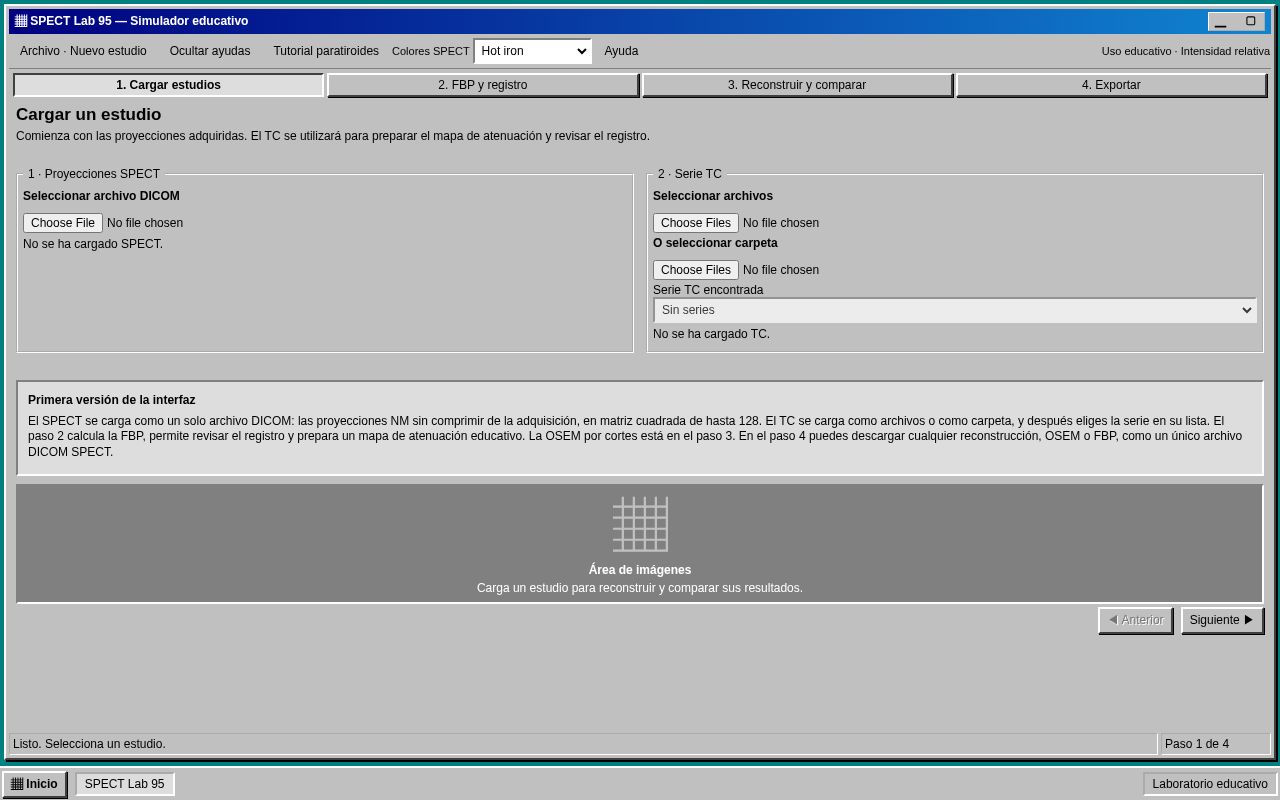
Task: Click the Siguiente button
Action: coord(1222,620)
